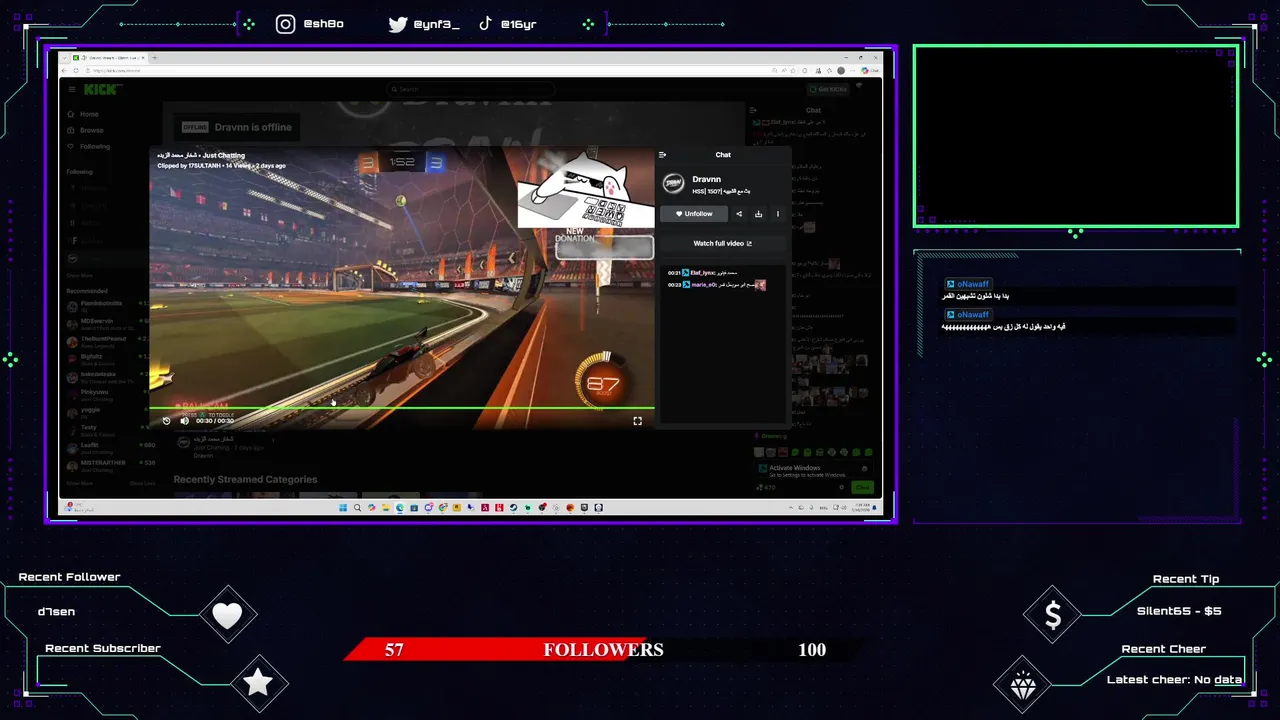Click the Get KICKs button
Image resolution: width=1280 pixels, height=720 pixels.
tap(828, 89)
